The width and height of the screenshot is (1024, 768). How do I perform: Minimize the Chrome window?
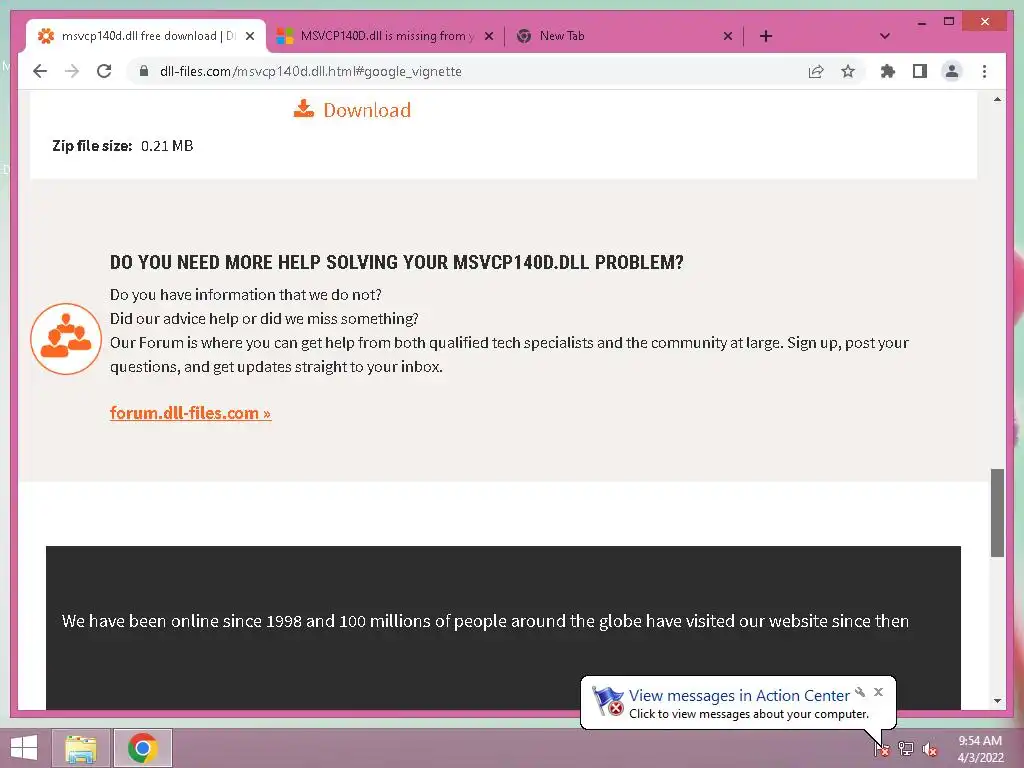click(921, 22)
